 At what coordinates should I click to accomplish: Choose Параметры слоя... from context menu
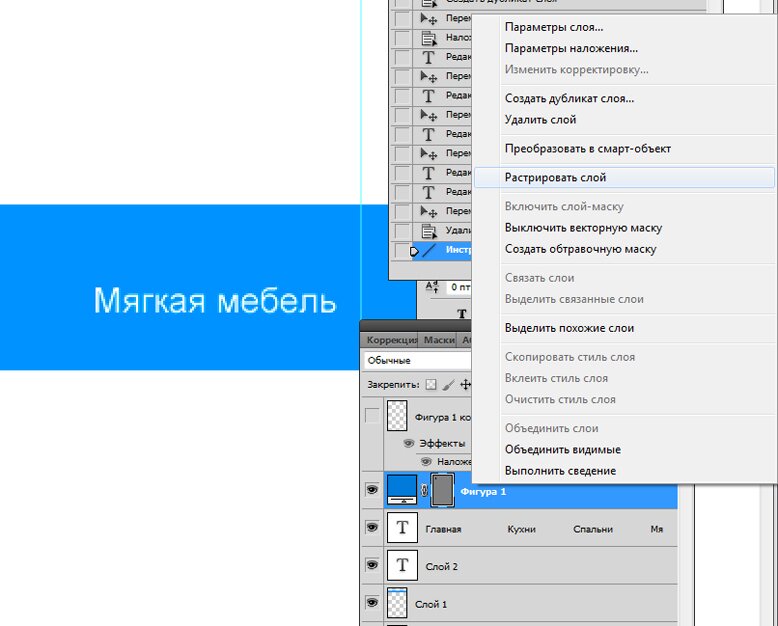pos(554,27)
